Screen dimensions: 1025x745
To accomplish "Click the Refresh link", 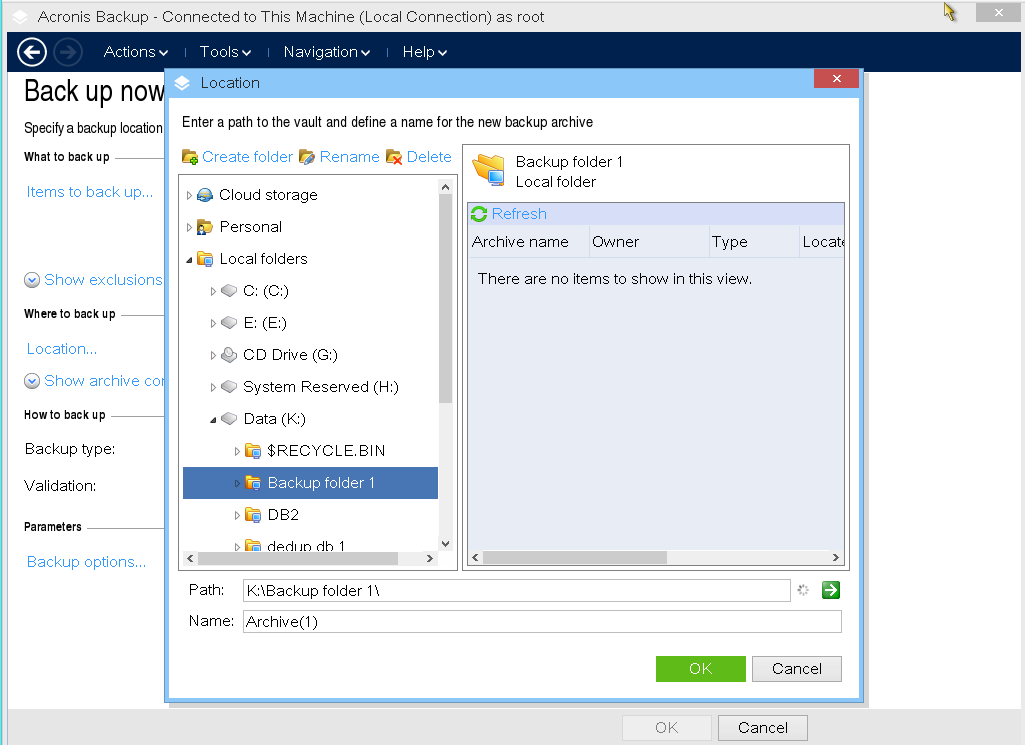I will (519, 214).
